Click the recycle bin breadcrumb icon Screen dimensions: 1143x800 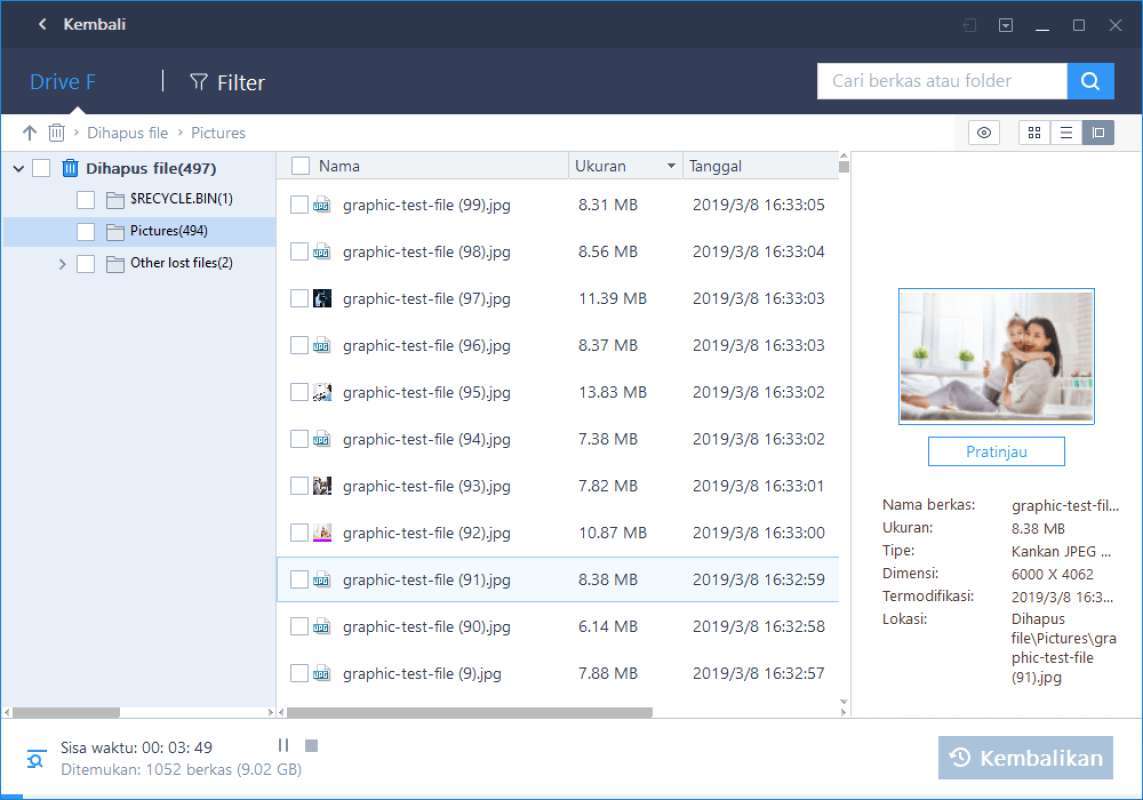pyautogui.click(x=56, y=131)
